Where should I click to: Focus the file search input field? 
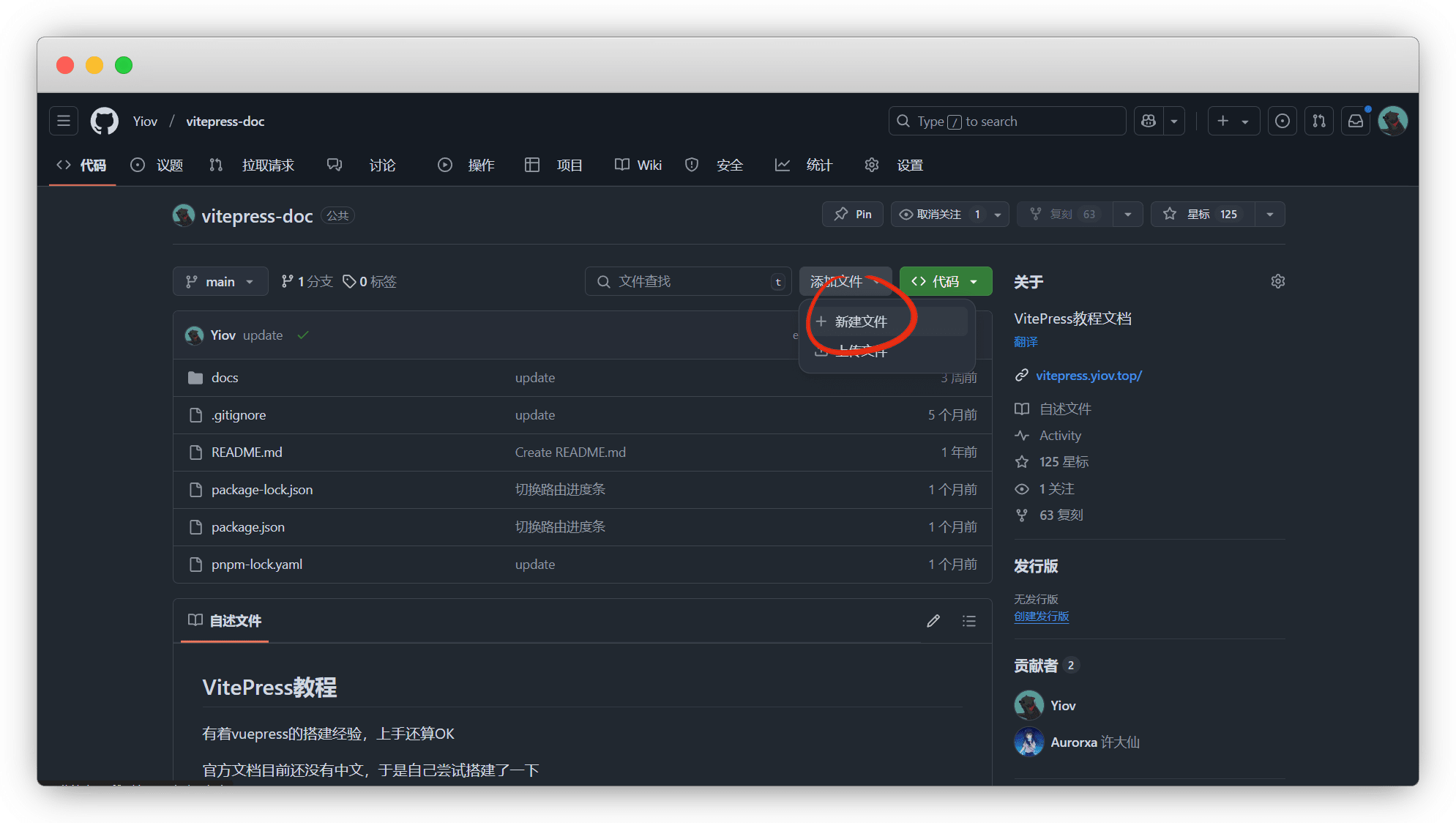688,281
